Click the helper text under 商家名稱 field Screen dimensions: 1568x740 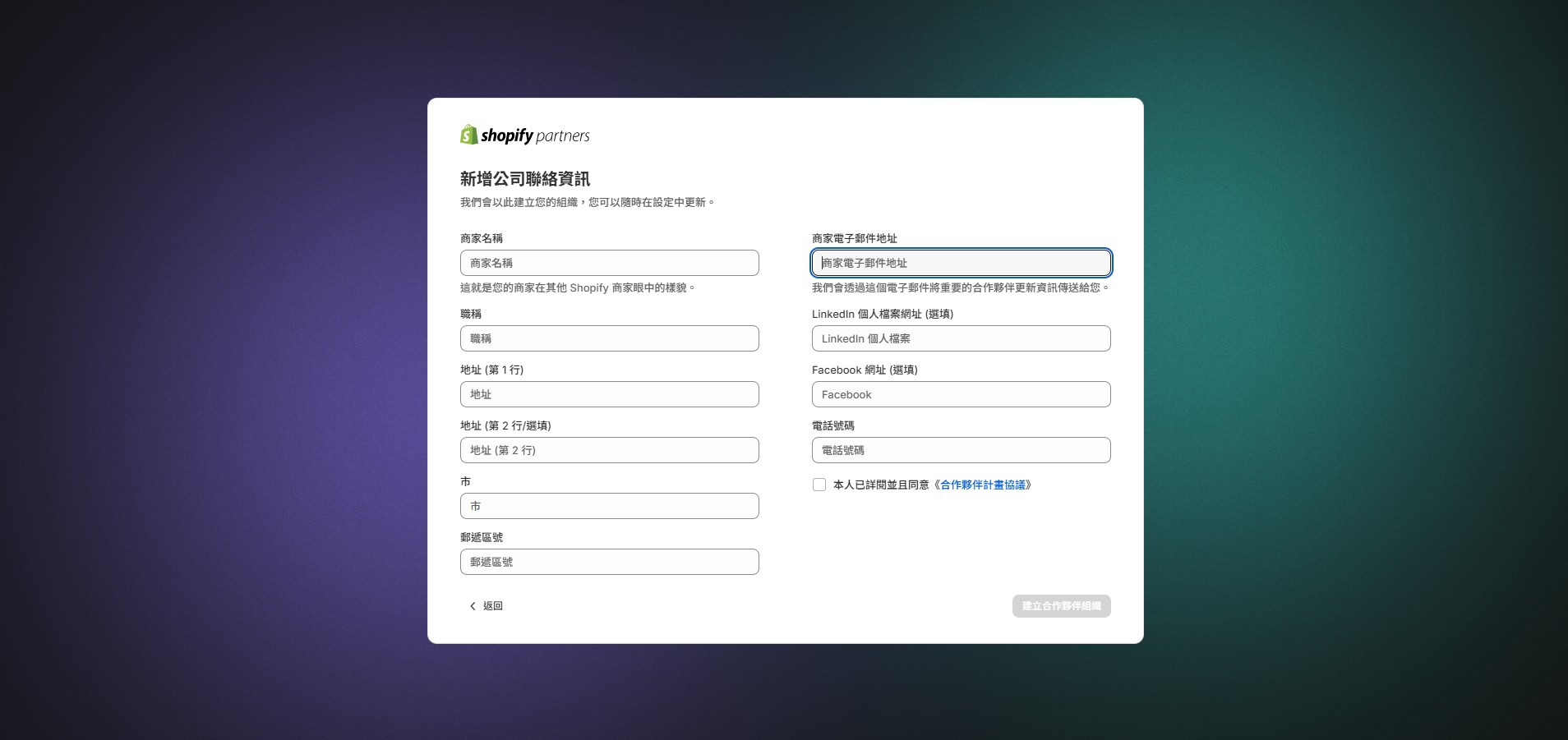tap(578, 287)
